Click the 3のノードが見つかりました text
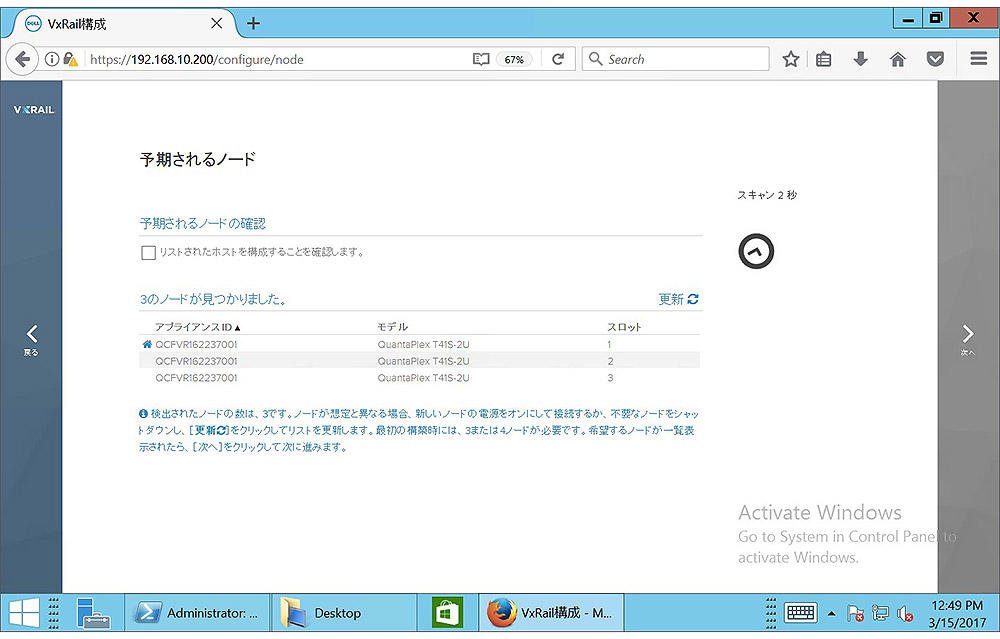Image resolution: width=1000 pixels, height=639 pixels. tap(213, 299)
